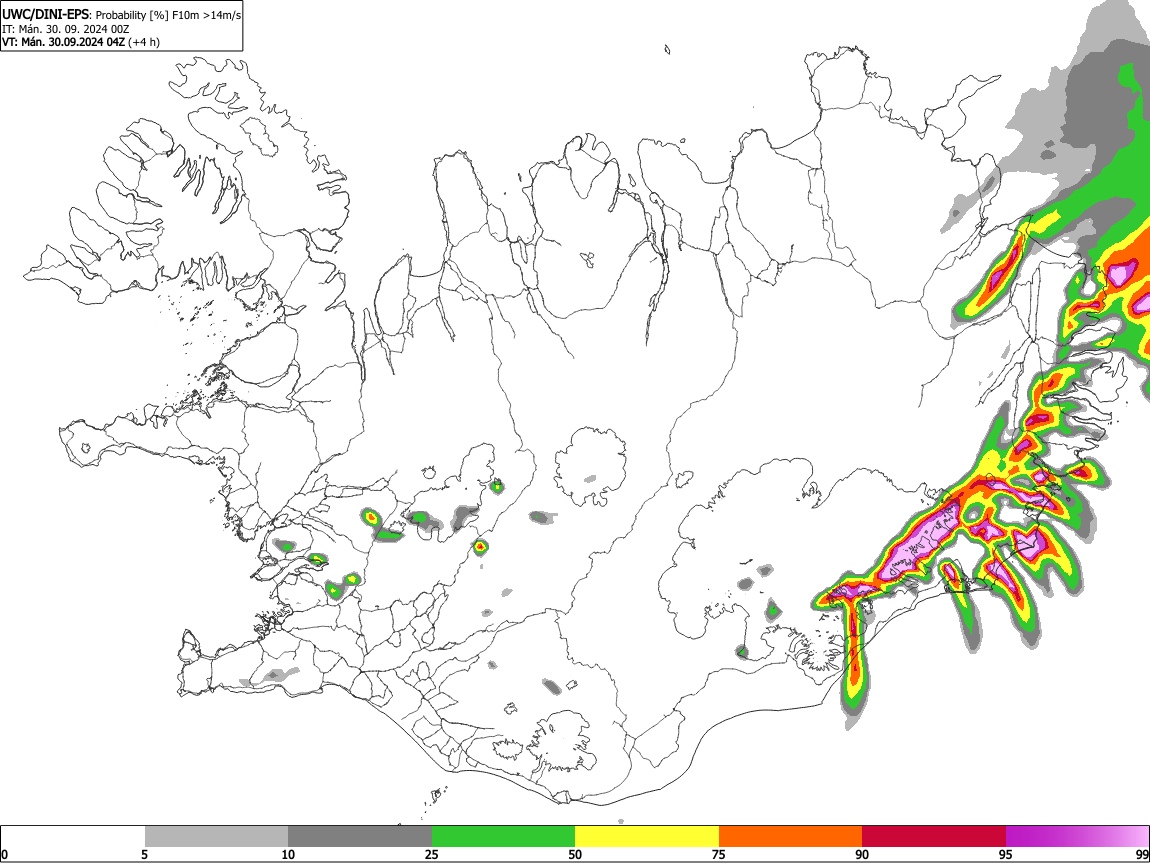Viewport: 1150px width, 863px height.
Task: Click the 'VT: Mán. 30.09.2024 04Z' line
Action: click(64, 42)
